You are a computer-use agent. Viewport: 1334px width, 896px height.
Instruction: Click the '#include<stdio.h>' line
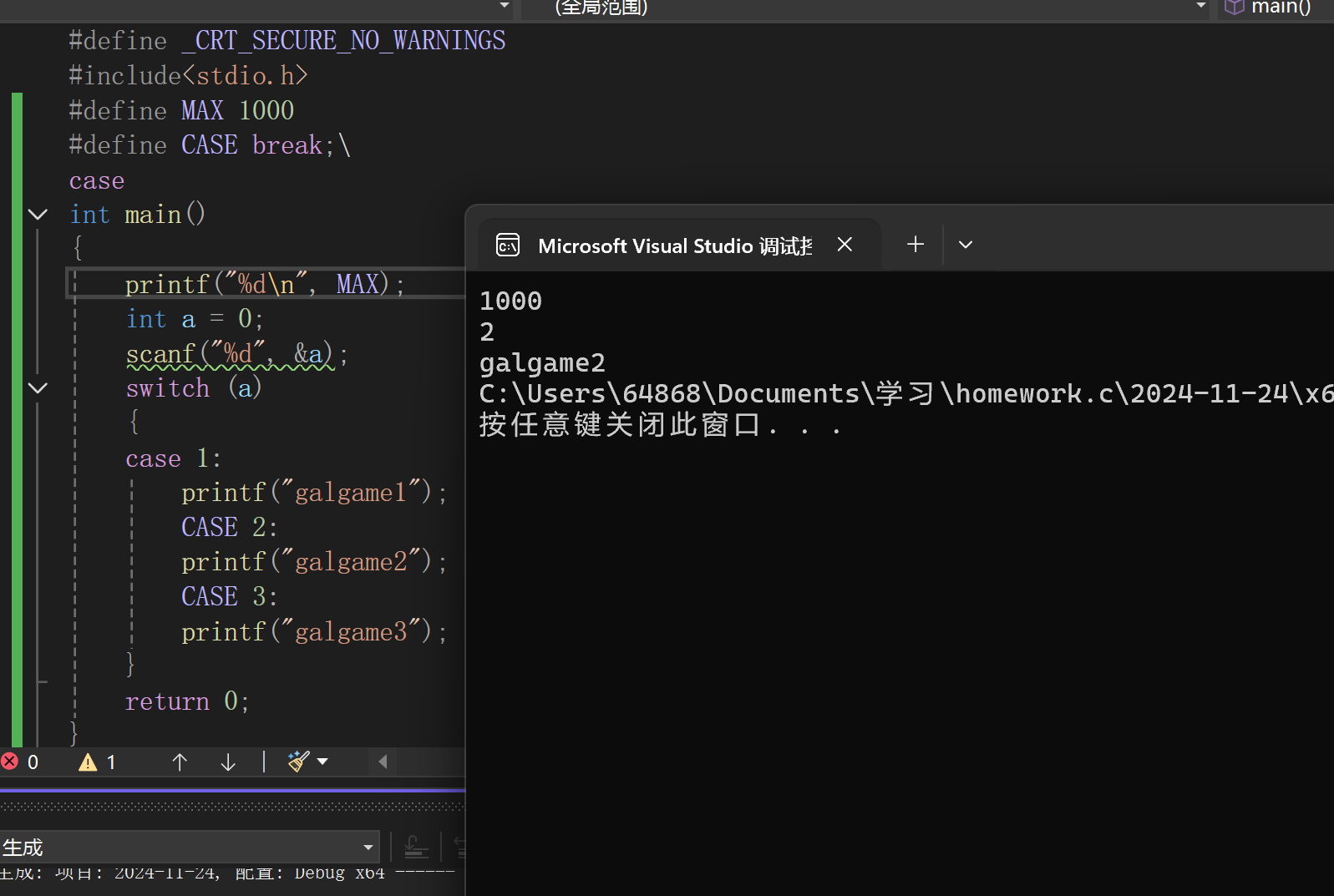pos(188,75)
